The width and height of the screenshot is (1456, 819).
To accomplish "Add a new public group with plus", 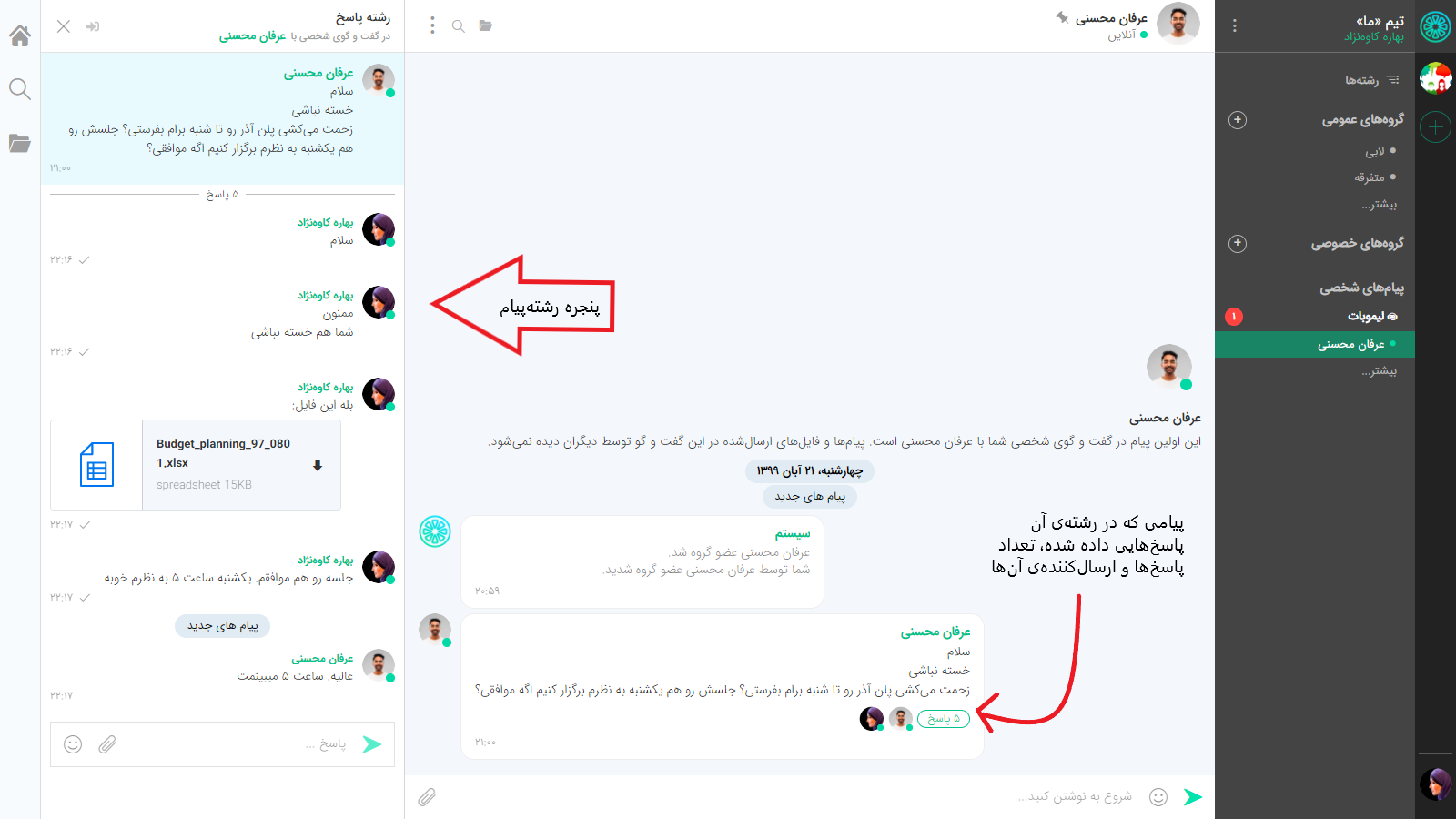I will click(1238, 120).
